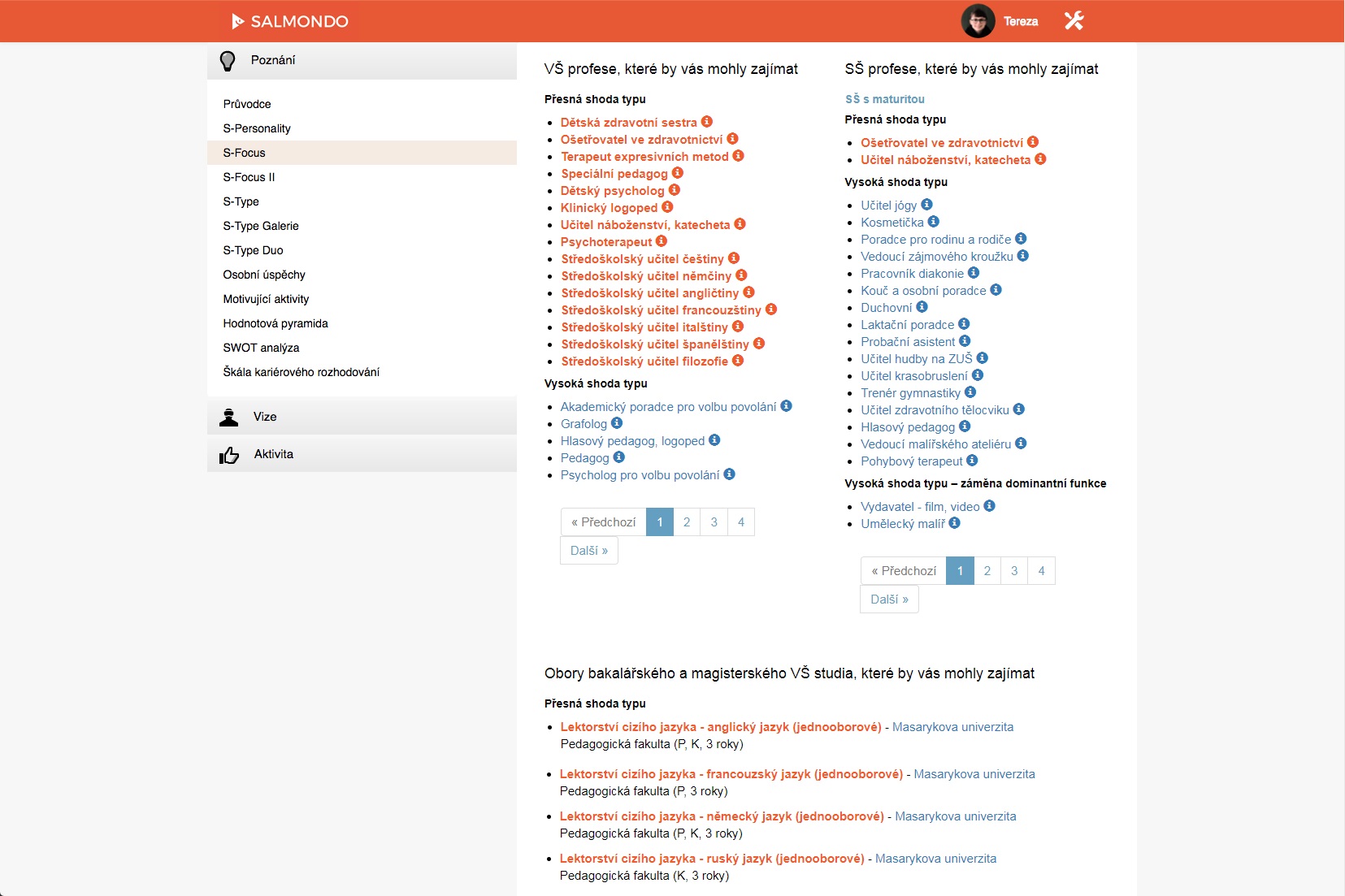The width and height of the screenshot is (1345, 896).
Task: Click Další under SŠ profese list
Action: 889,599
